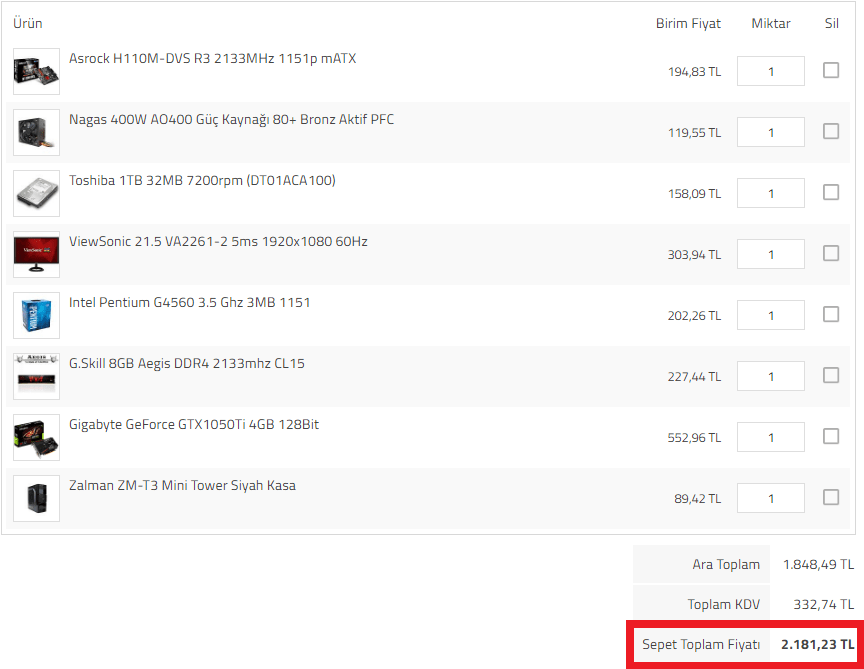
Task: Click the 158,09 TL price
Action: coord(694,194)
